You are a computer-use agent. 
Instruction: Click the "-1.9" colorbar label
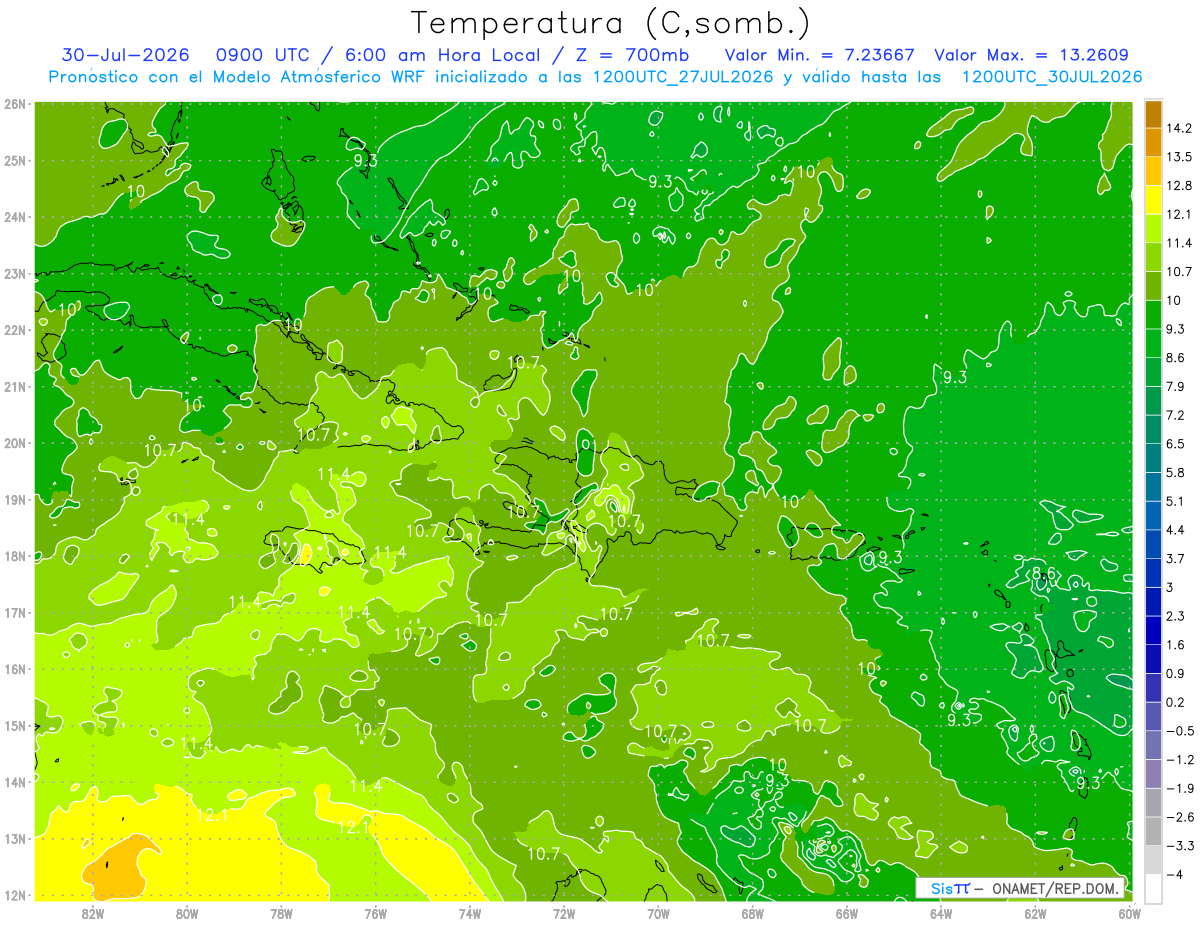[1178, 787]
